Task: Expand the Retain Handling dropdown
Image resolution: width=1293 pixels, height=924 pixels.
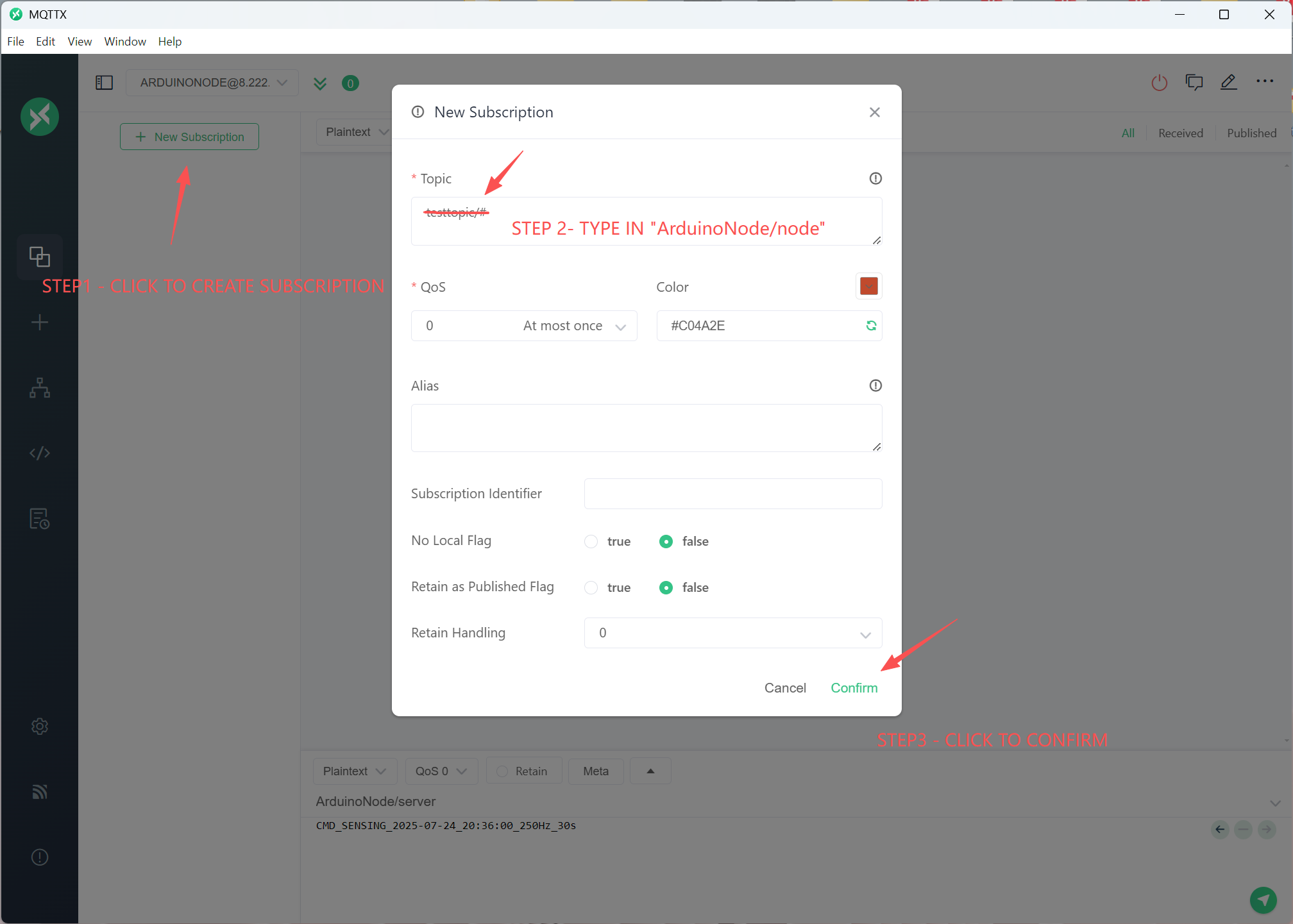Action: pyautogui.click(x=733, y=634)
